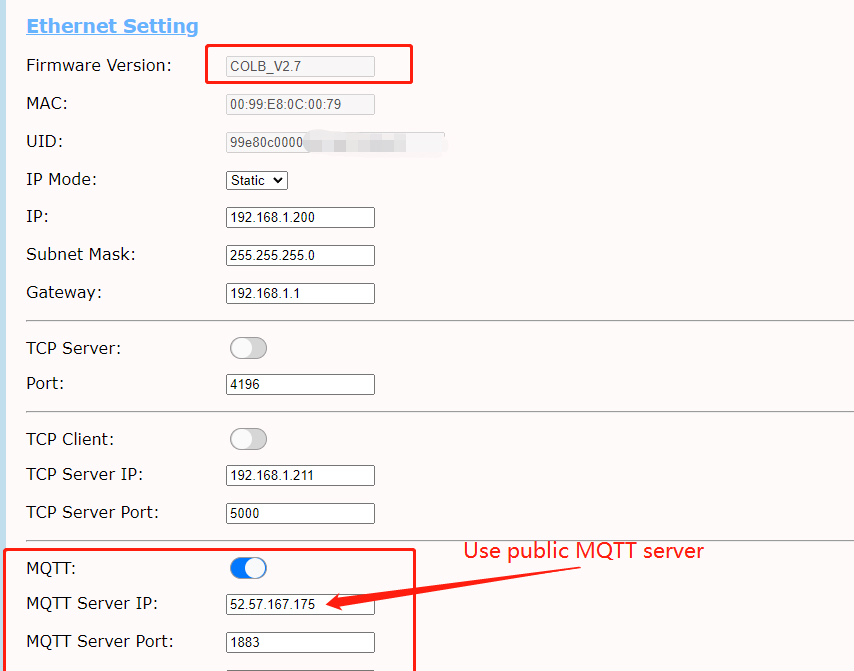Focus the MQTT Server Port field
This screenshot has height=671, width=854.
coord(300,642)
